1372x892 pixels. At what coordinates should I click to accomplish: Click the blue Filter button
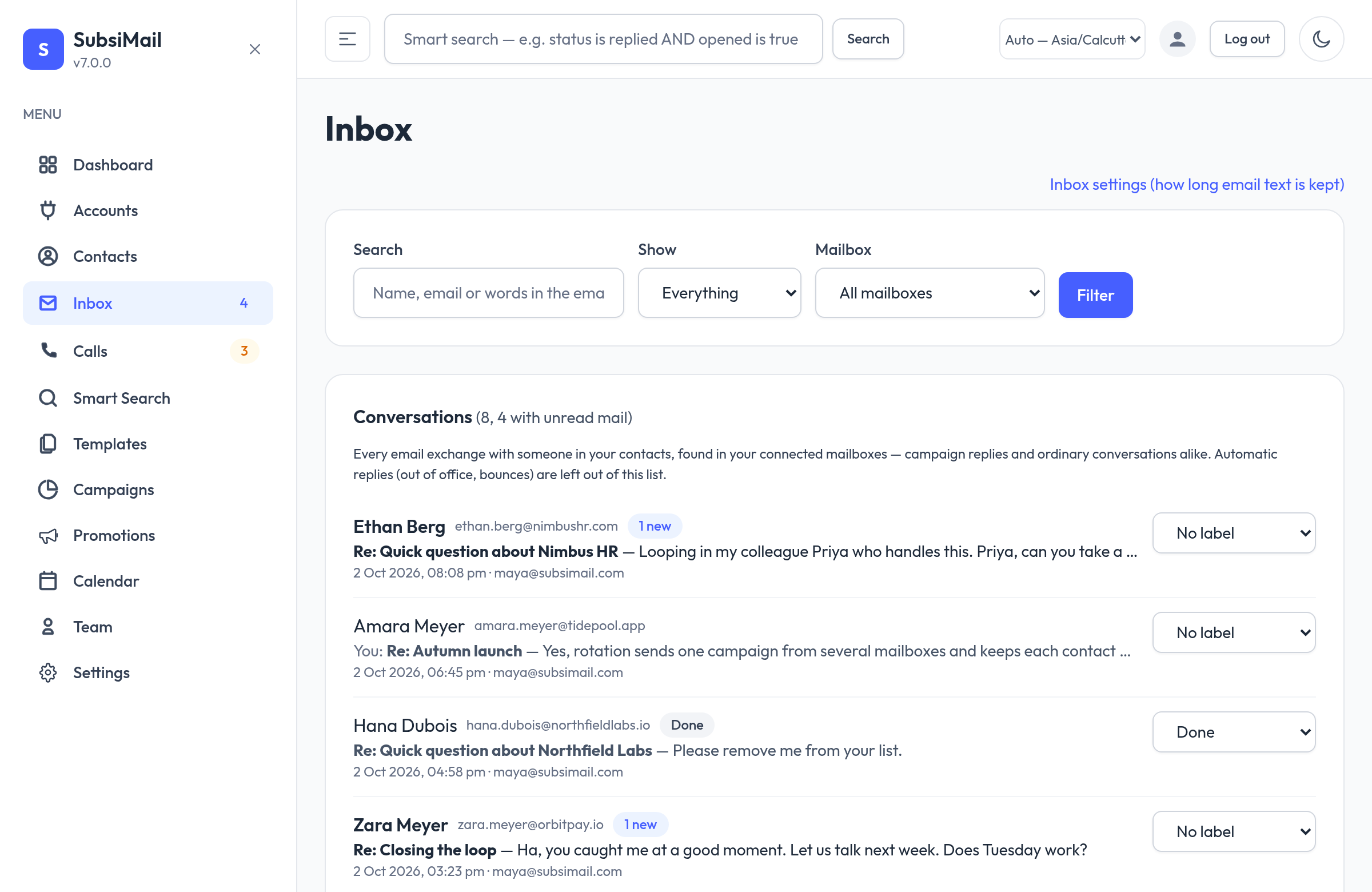pos(1095,294)
